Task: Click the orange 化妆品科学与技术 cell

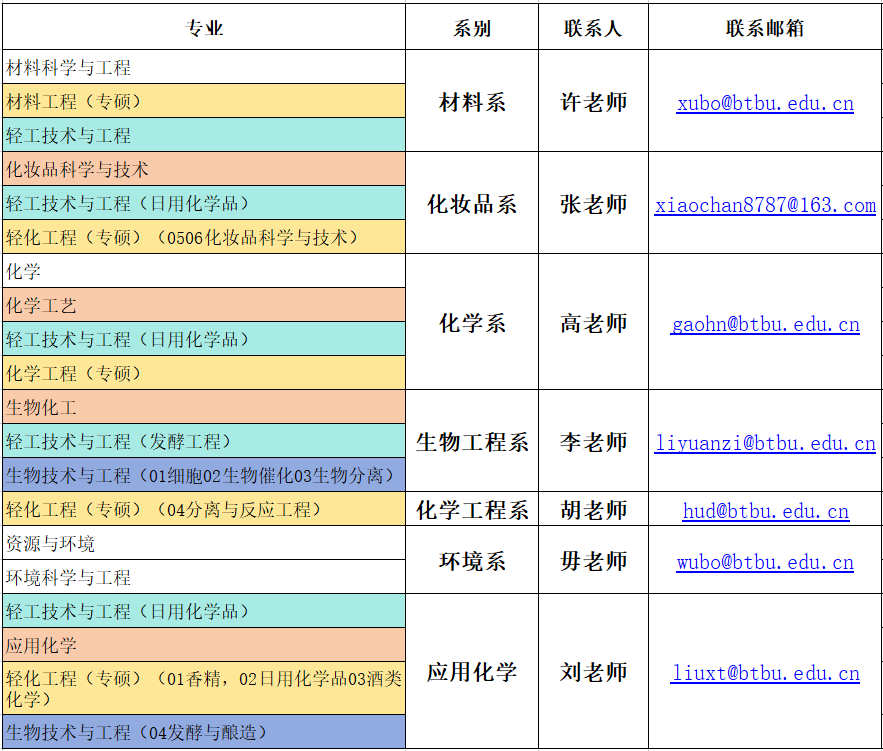Action: pyautogui.click(x=204, y=170)
